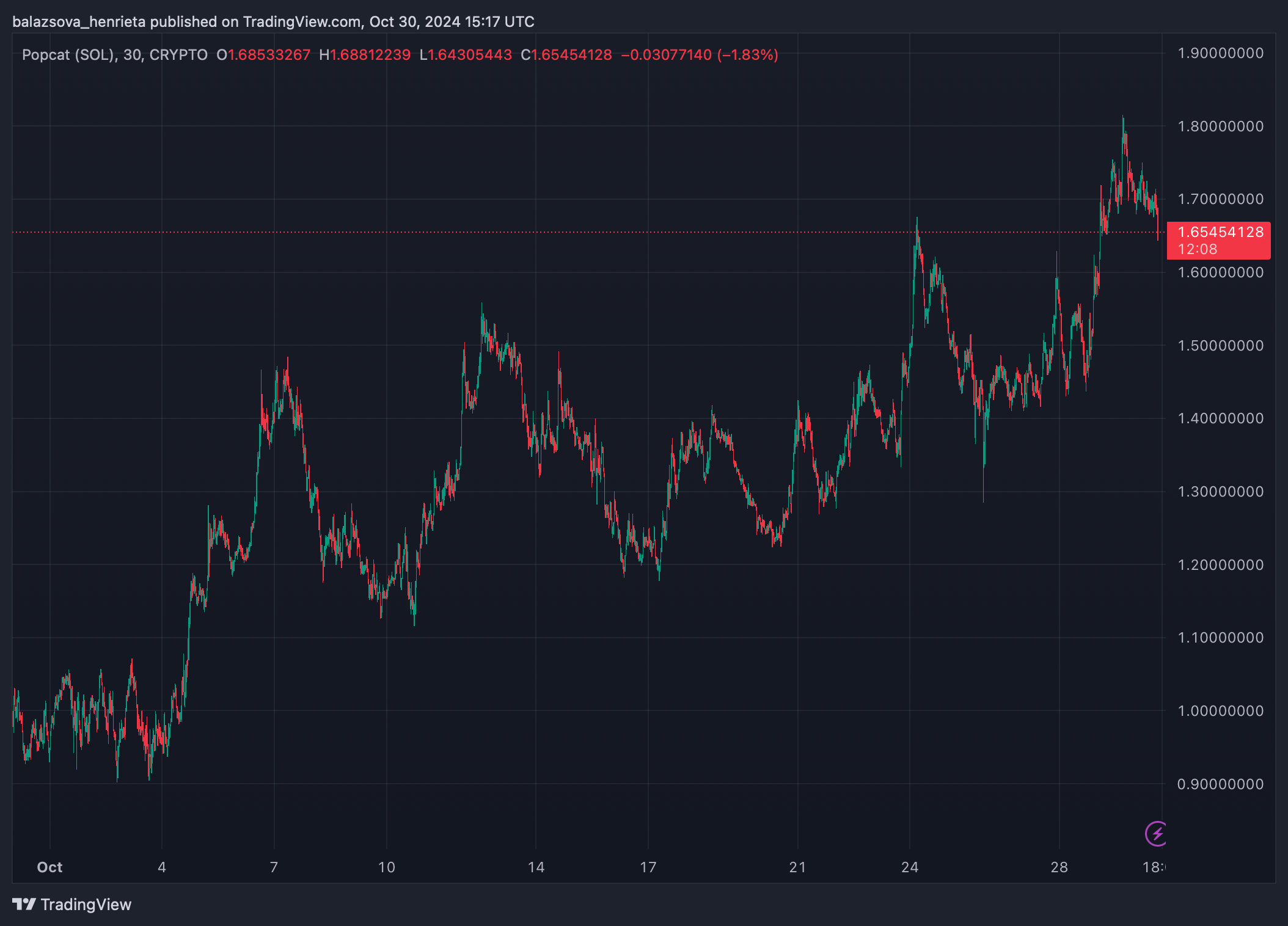Viewport: 1288px width, 926px height.
Task: Click date marker 7 on time axis
Action: coord(274,867)
